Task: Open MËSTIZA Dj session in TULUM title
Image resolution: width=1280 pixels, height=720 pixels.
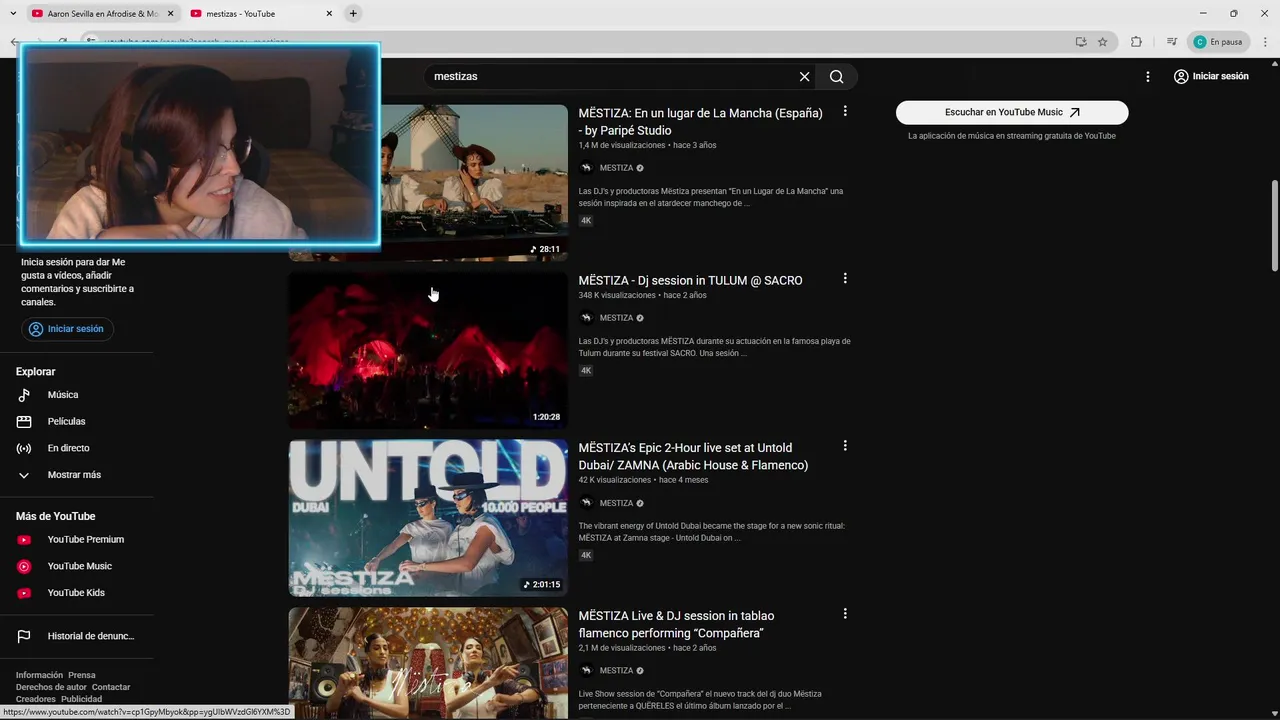Action: click(690, 280)
